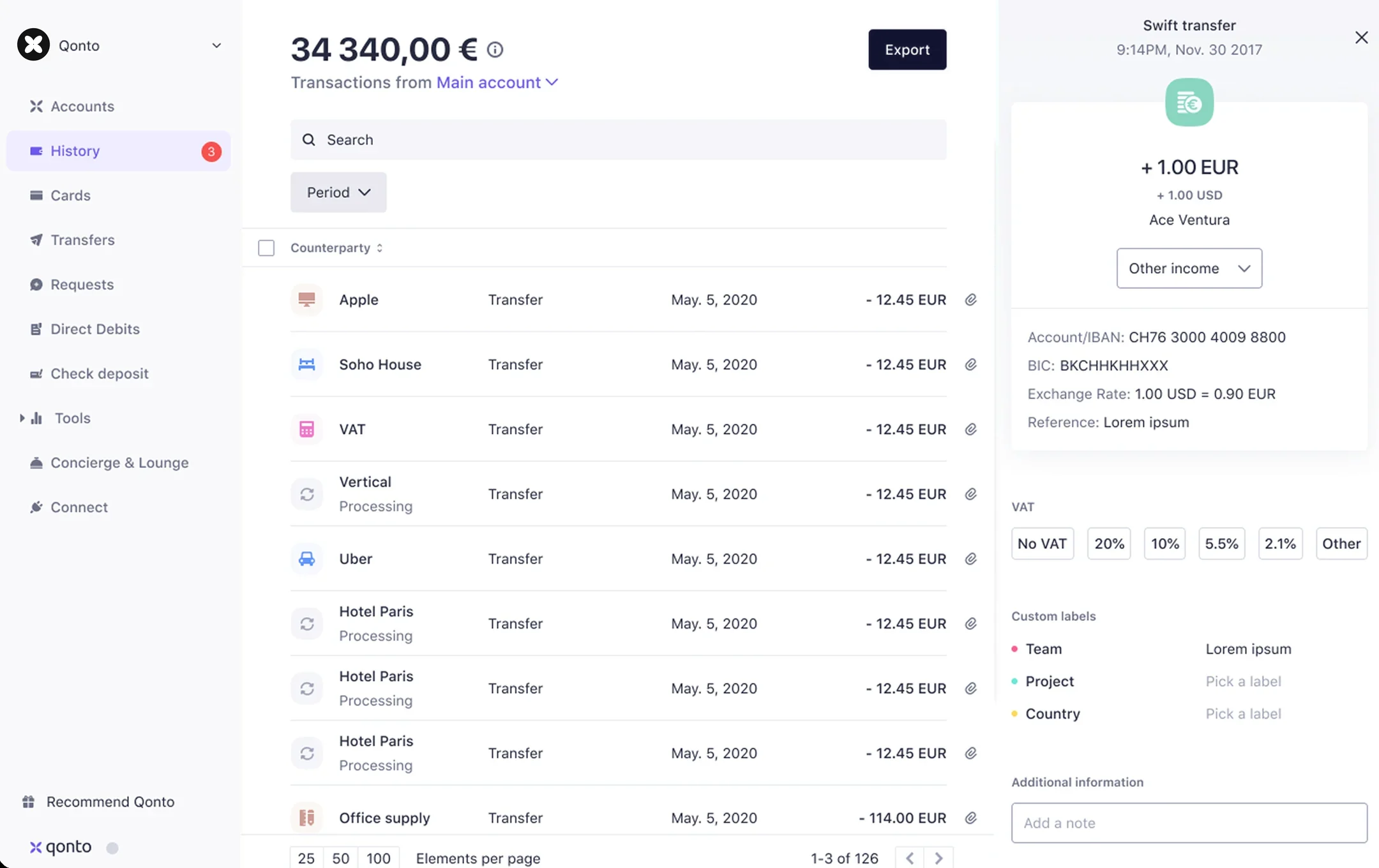Click the Uber car icon
This screenshot has width=1379, height=868.
click(x=306, y=559)
